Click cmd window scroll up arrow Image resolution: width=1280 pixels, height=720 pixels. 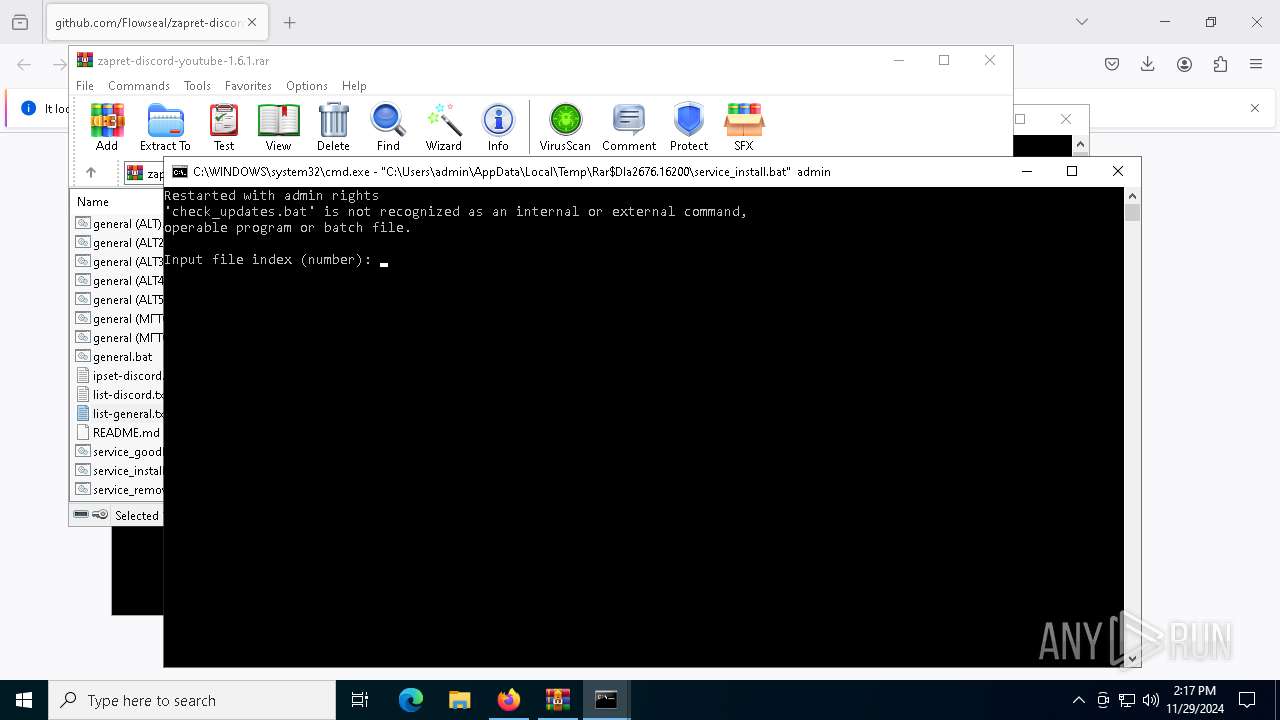pyautogui.click(x=1132, y=195)
